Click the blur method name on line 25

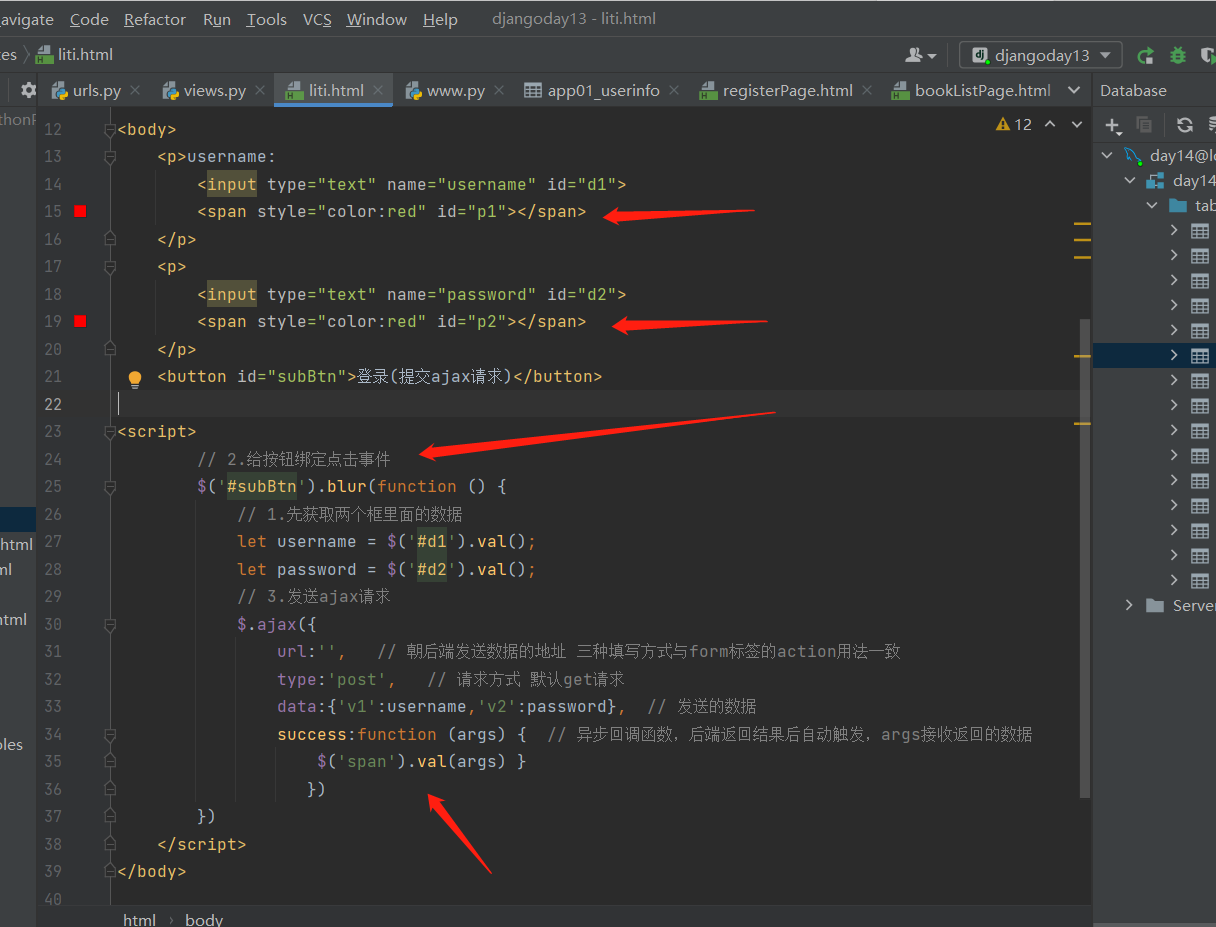pos(347,487)
